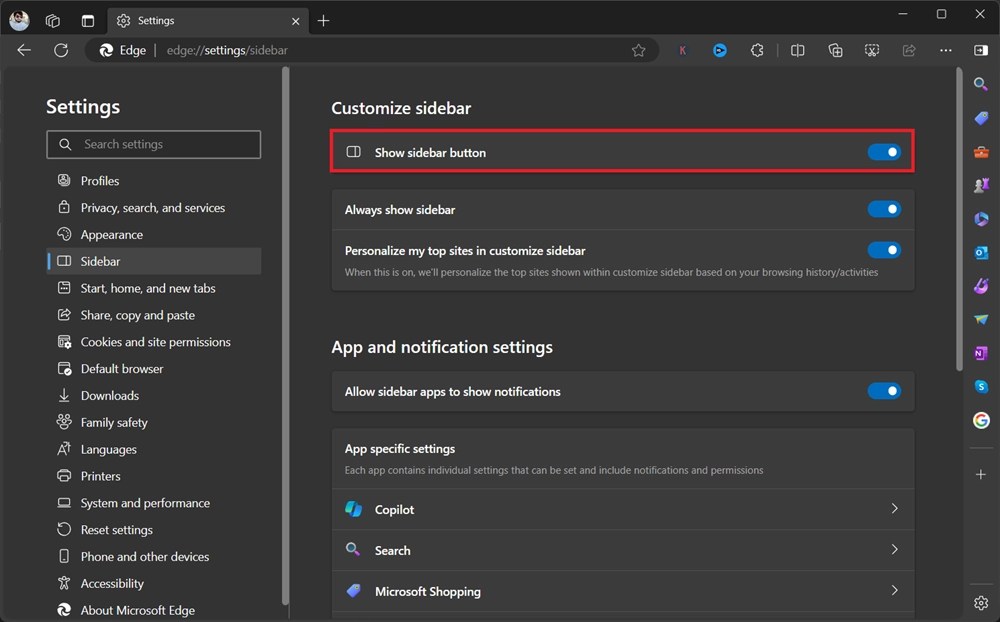The image size is (1000, 622).
Task: Toggle Show sidebar button off
Action: [883, 152]
